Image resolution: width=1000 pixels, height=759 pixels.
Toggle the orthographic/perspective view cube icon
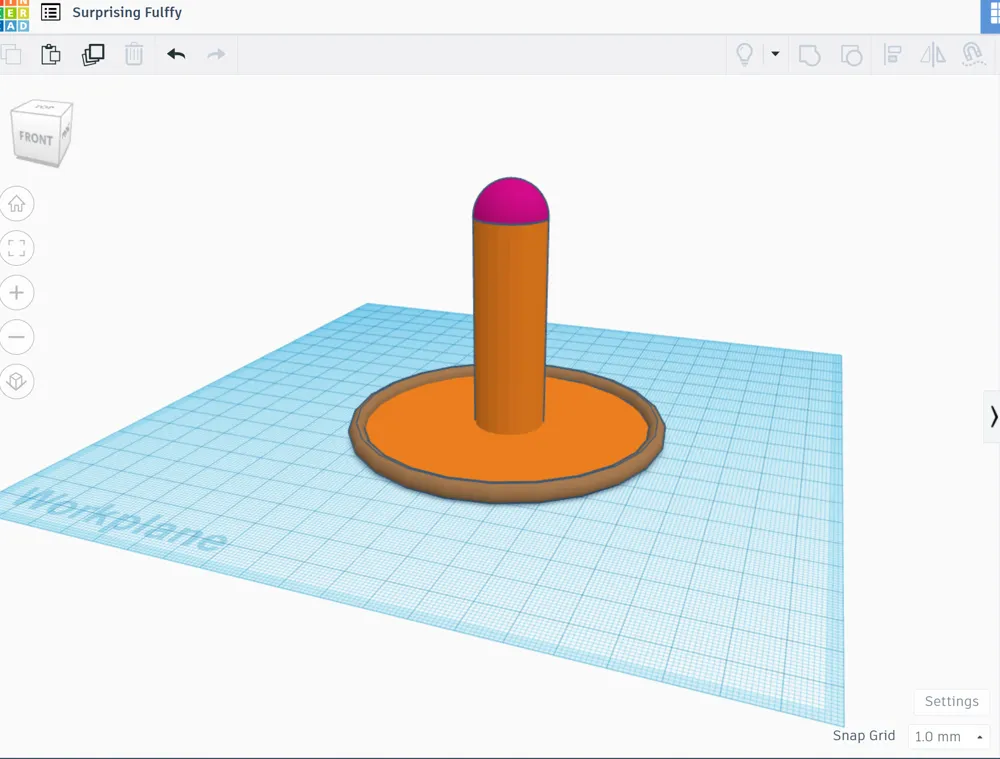(x=17, y=381)
